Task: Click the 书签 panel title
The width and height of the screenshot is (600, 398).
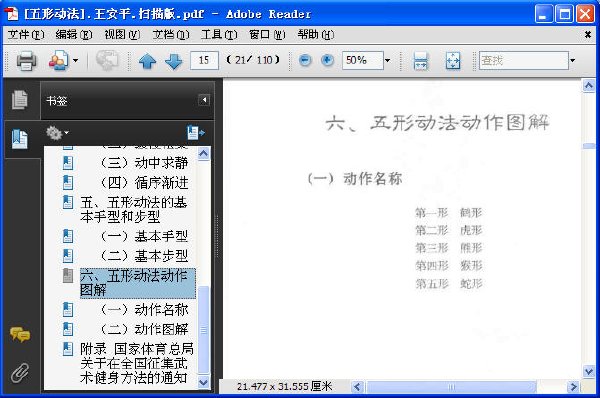Action: [x=57, y=101]
